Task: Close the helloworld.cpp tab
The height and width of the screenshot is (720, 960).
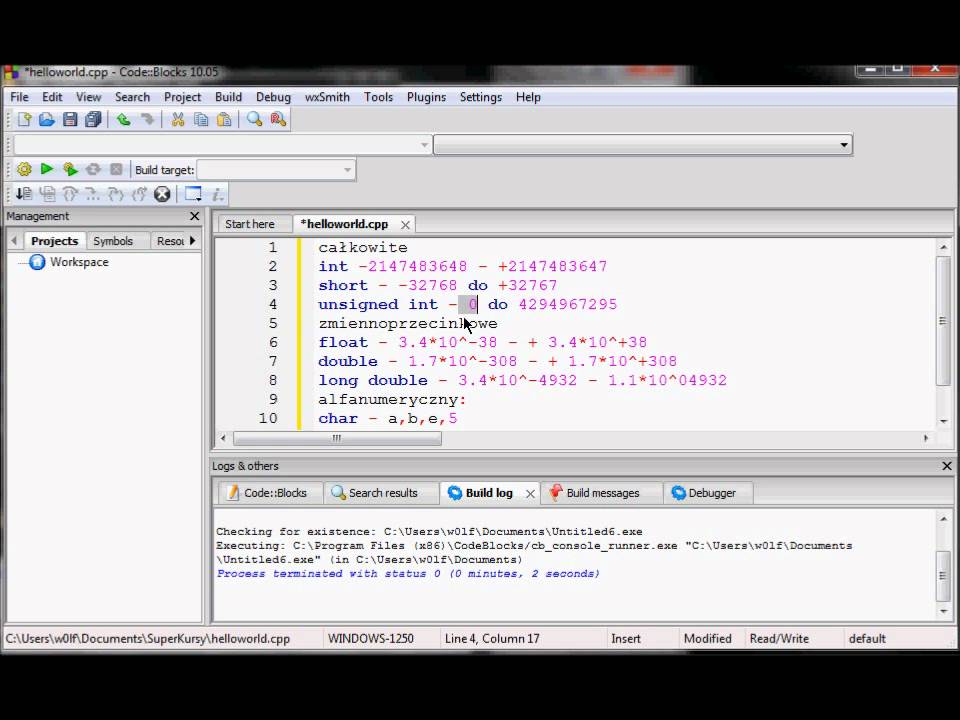Action: coord(405,225)
